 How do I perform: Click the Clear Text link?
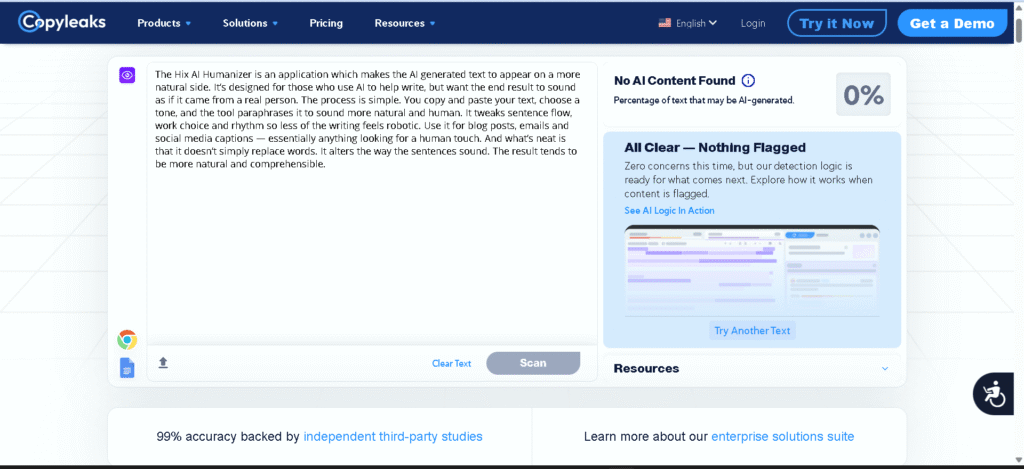451,364
